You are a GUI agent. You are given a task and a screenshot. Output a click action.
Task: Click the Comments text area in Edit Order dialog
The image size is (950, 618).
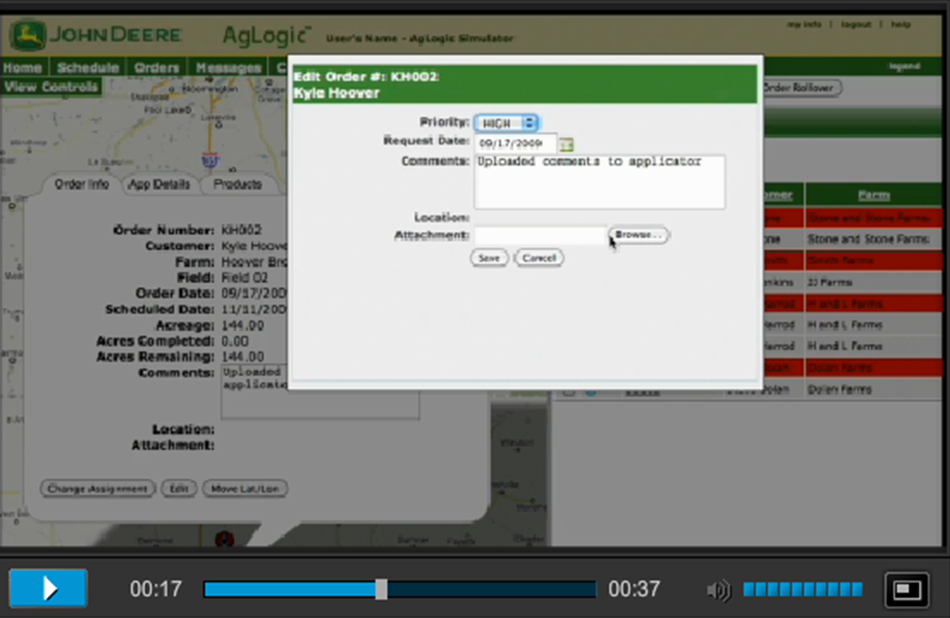click(599, 182)
